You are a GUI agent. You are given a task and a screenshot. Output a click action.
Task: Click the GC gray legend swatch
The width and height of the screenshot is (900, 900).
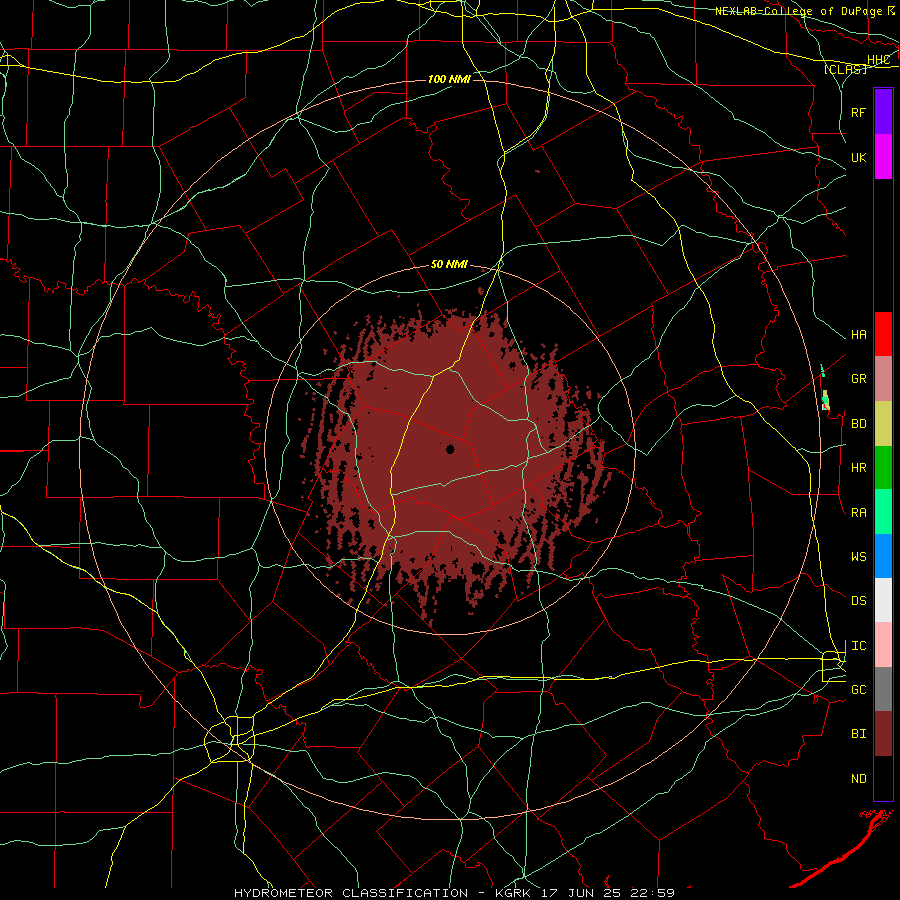[x=883, y=689]
